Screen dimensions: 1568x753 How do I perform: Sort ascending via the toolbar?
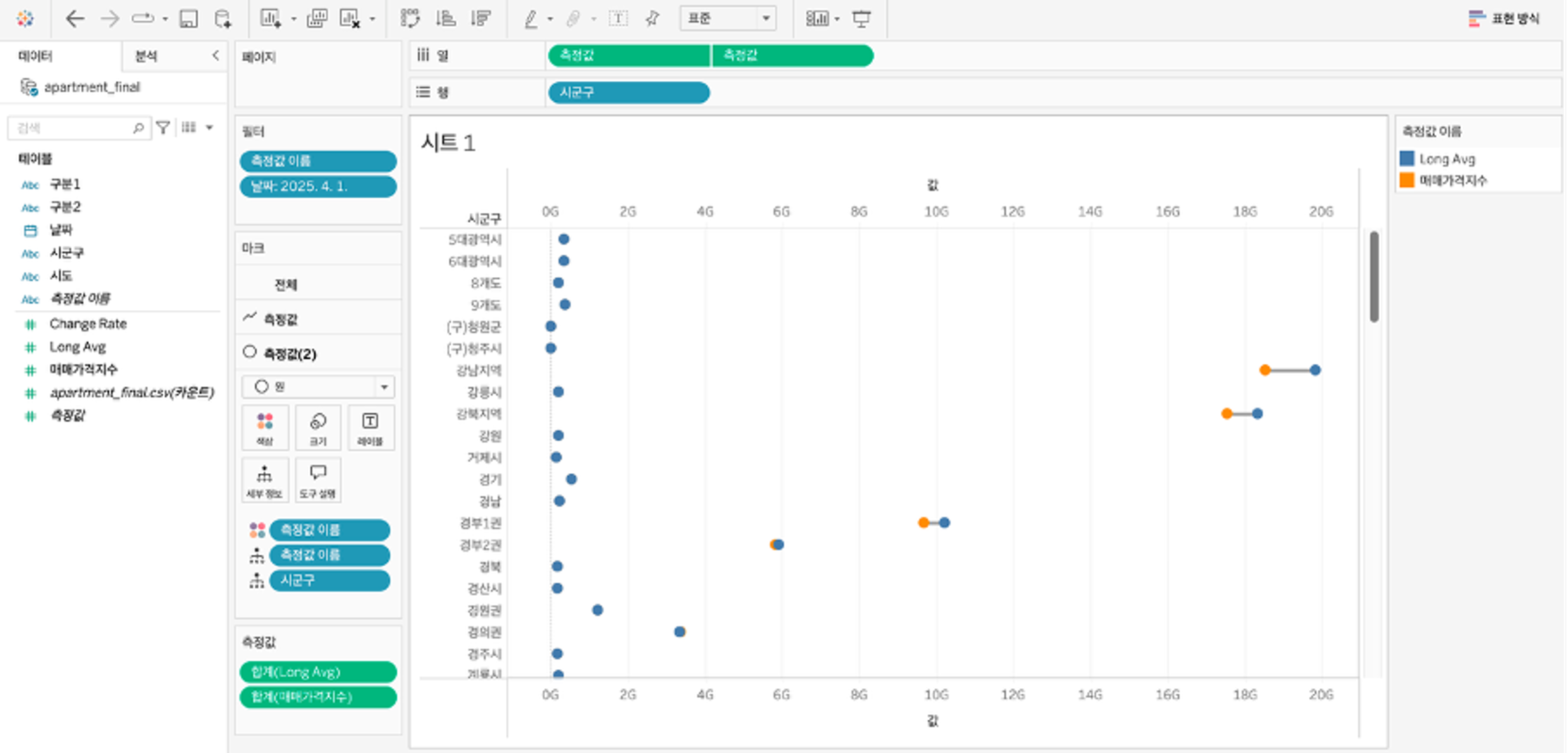click(x=446, y=19)
